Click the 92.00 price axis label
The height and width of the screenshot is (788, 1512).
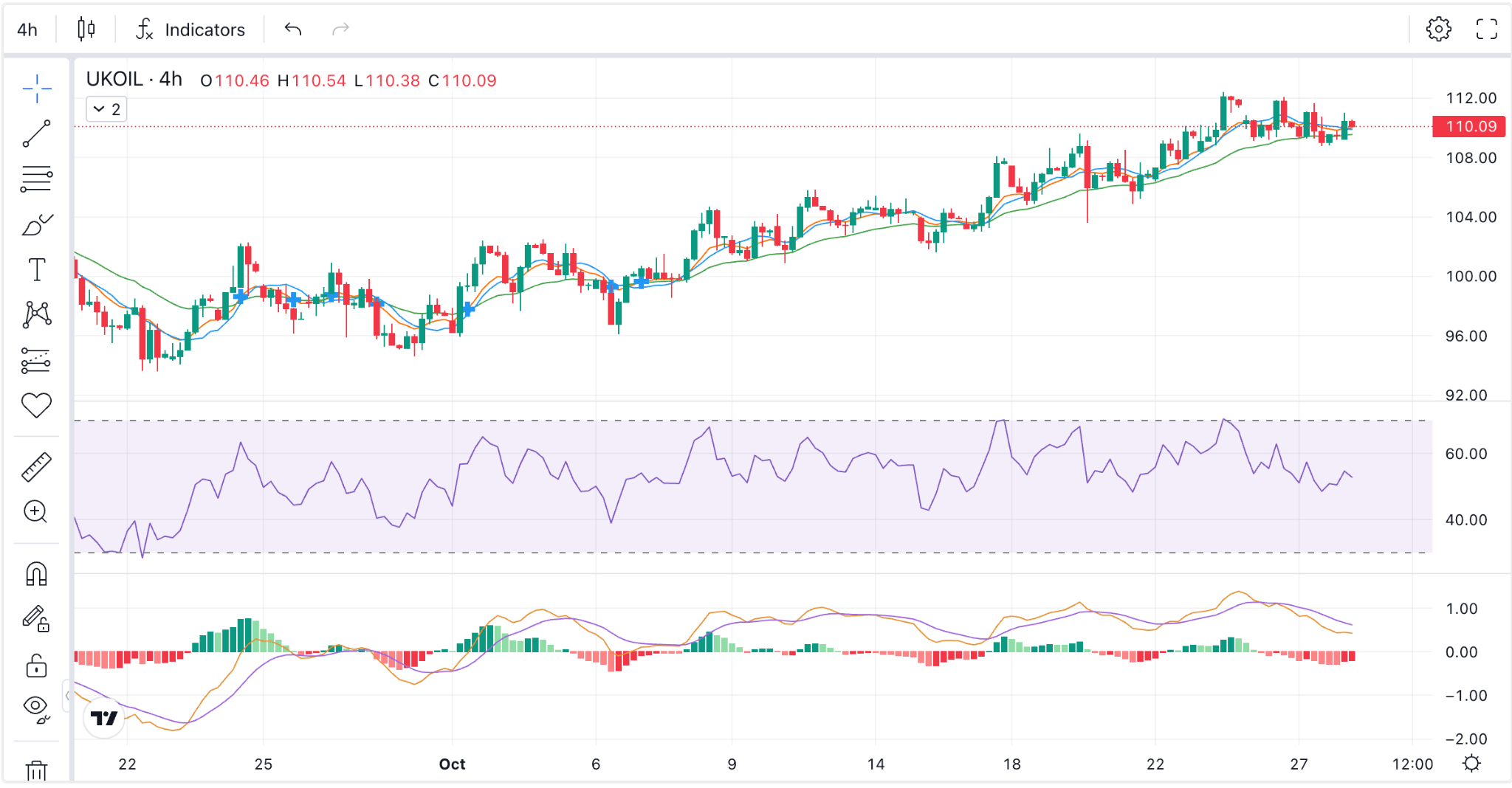[x=1466, y=395]
